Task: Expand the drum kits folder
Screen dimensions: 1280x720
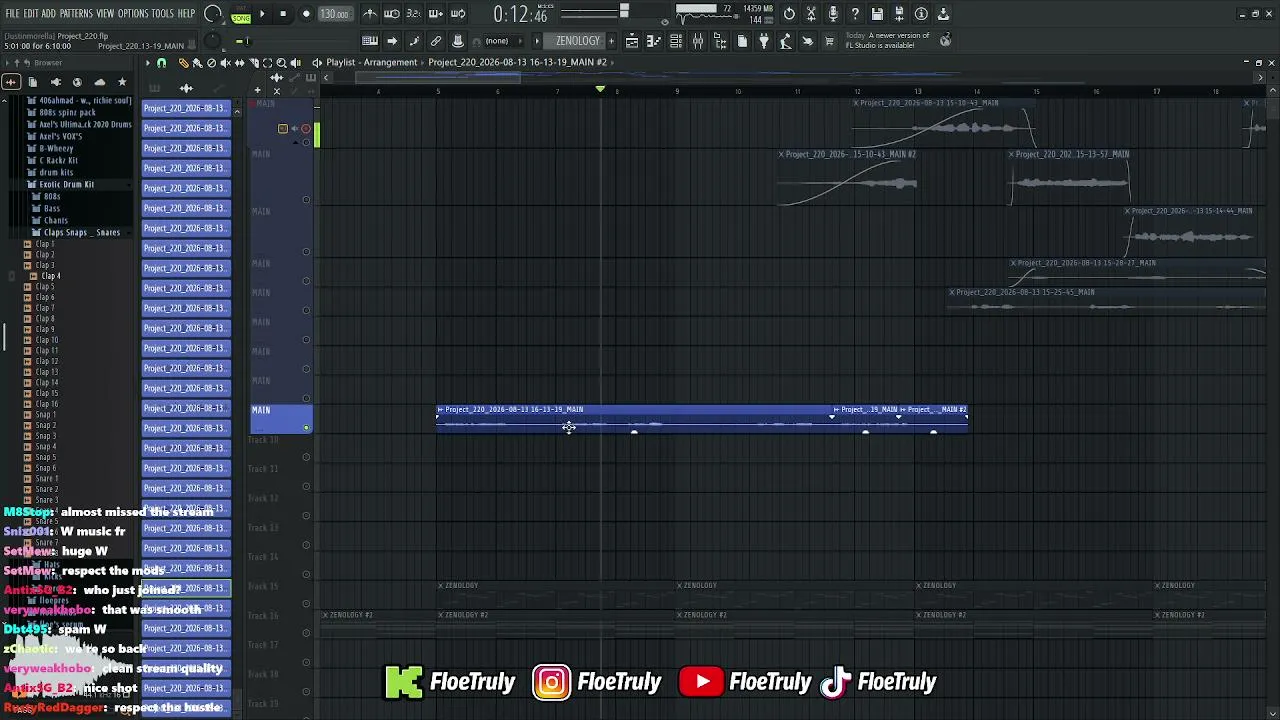Action: pos(56,172)
